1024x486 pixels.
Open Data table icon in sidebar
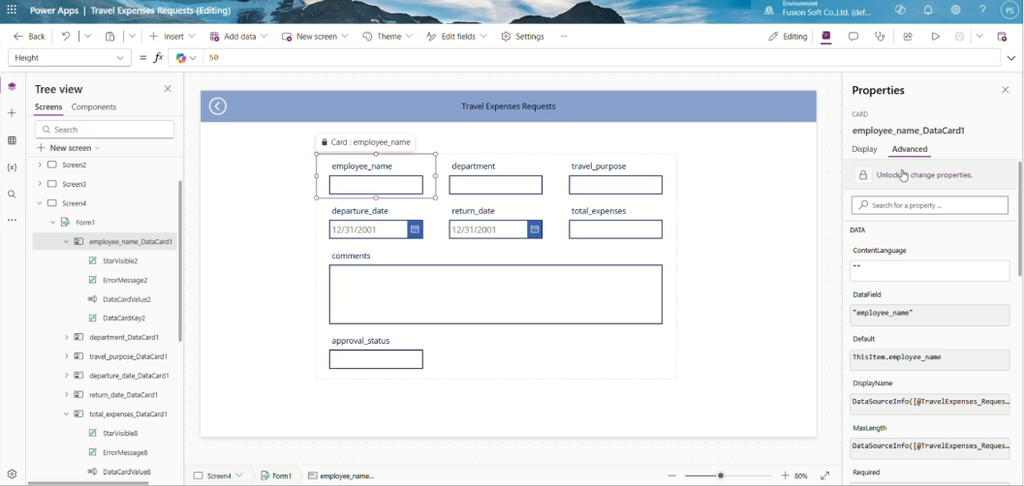point(12,140)
